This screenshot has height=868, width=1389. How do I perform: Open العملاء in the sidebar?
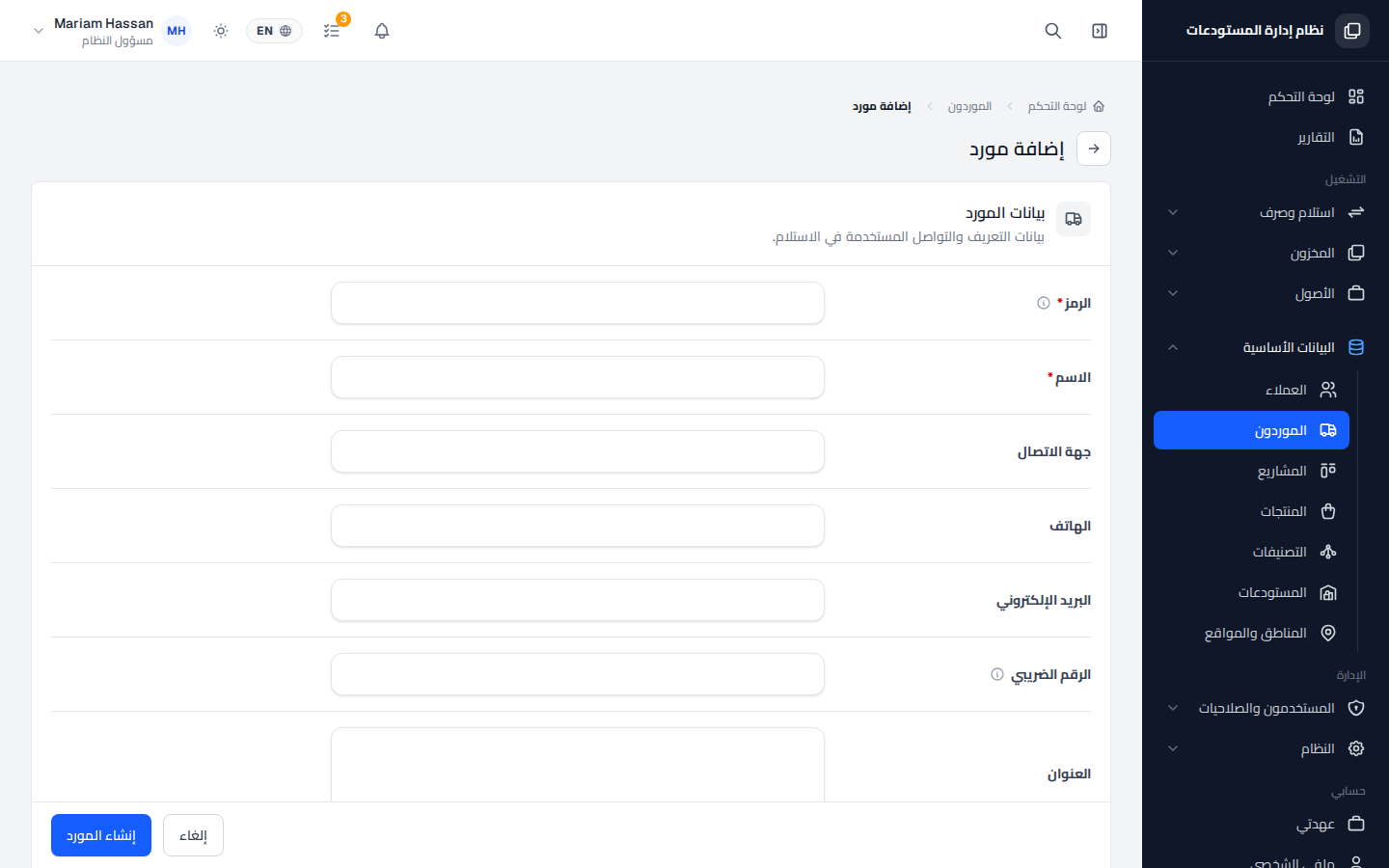point(1251,390)
